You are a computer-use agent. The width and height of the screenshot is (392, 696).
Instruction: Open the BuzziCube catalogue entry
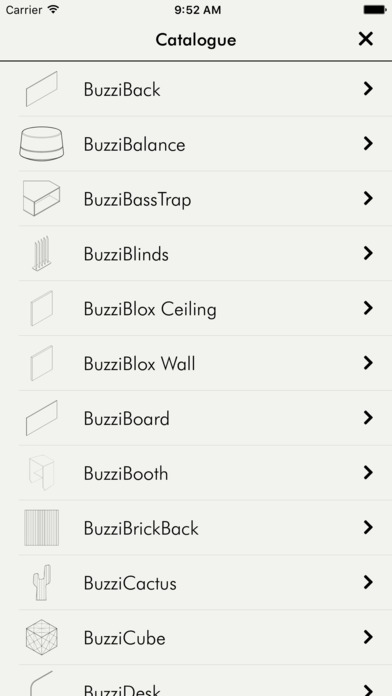[196, 637]
